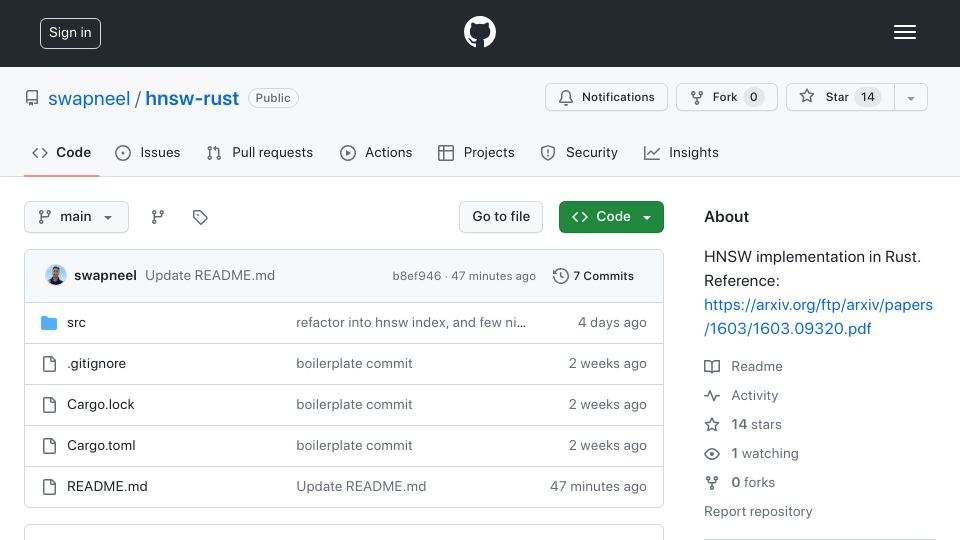The image size is (960, 540).
Task: Switch to the Code tab
Action: tap(61, 152)
